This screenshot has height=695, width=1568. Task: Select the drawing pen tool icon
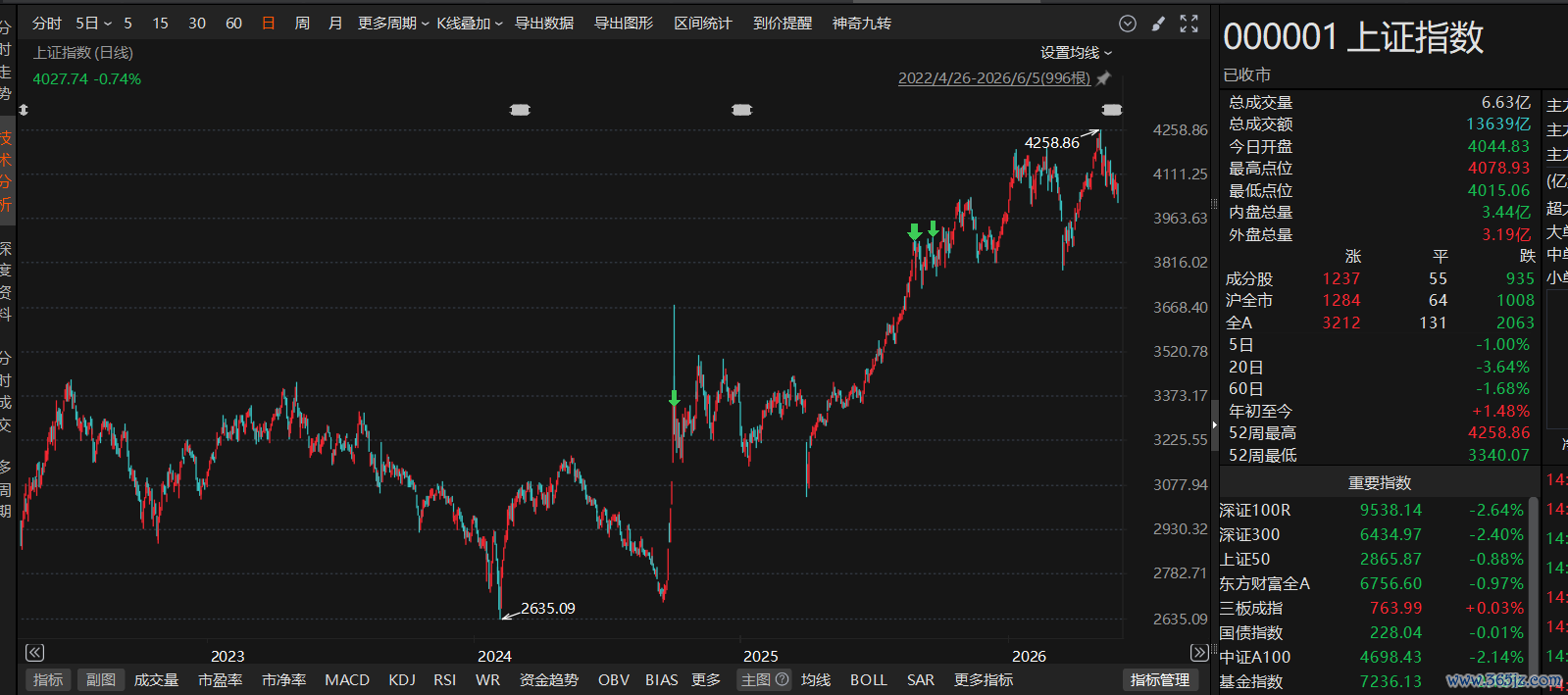(x=1158, y=24)
